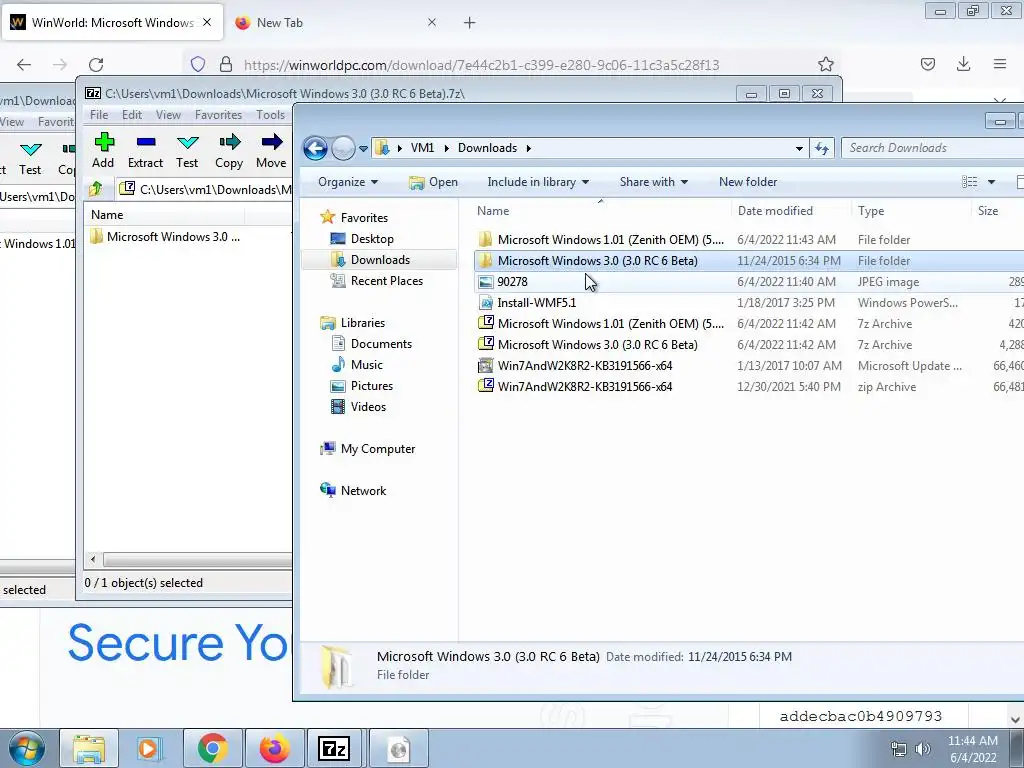Click Open button in Explorer toolbar

tap(434, 182)
